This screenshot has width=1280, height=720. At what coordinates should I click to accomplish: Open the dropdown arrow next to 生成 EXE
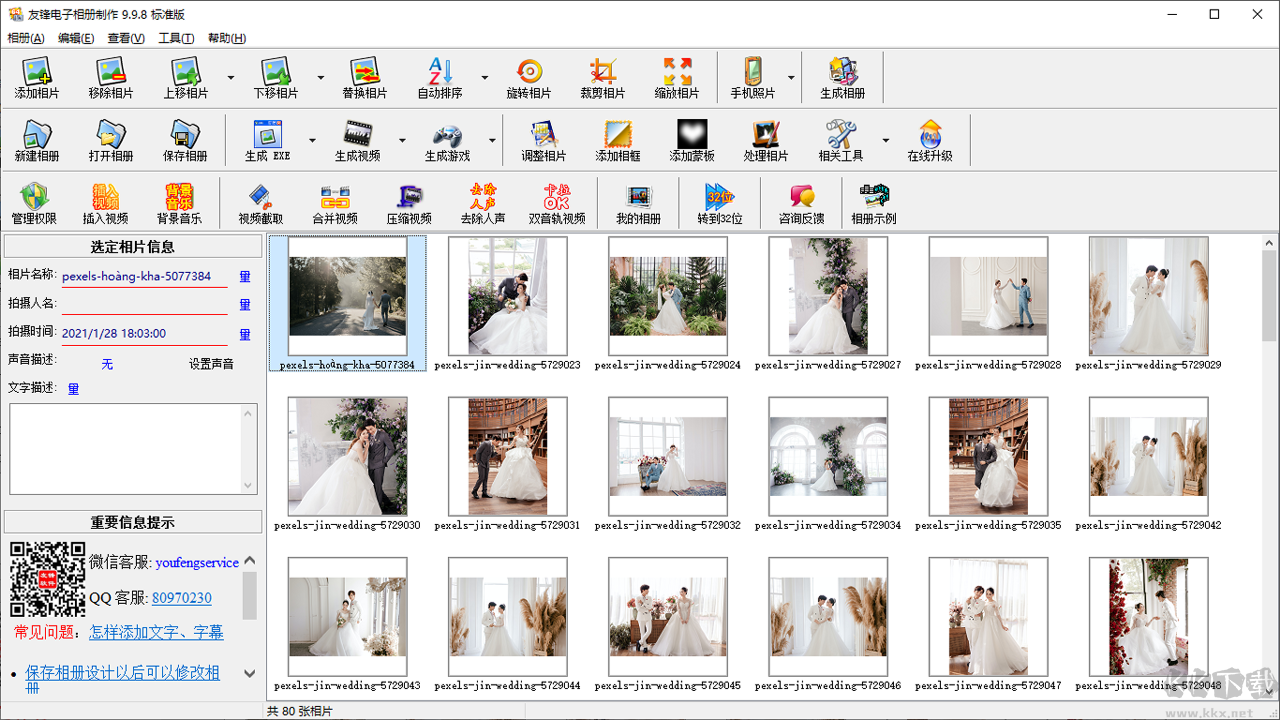tap(312, 141)
